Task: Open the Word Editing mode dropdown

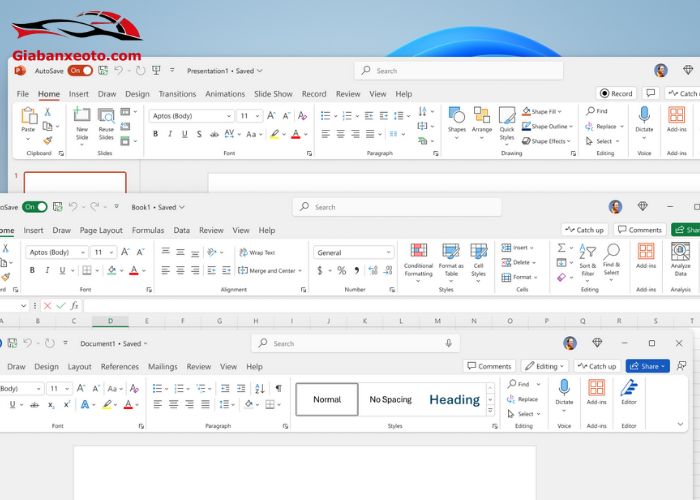Action: click(x=545, y=366)
